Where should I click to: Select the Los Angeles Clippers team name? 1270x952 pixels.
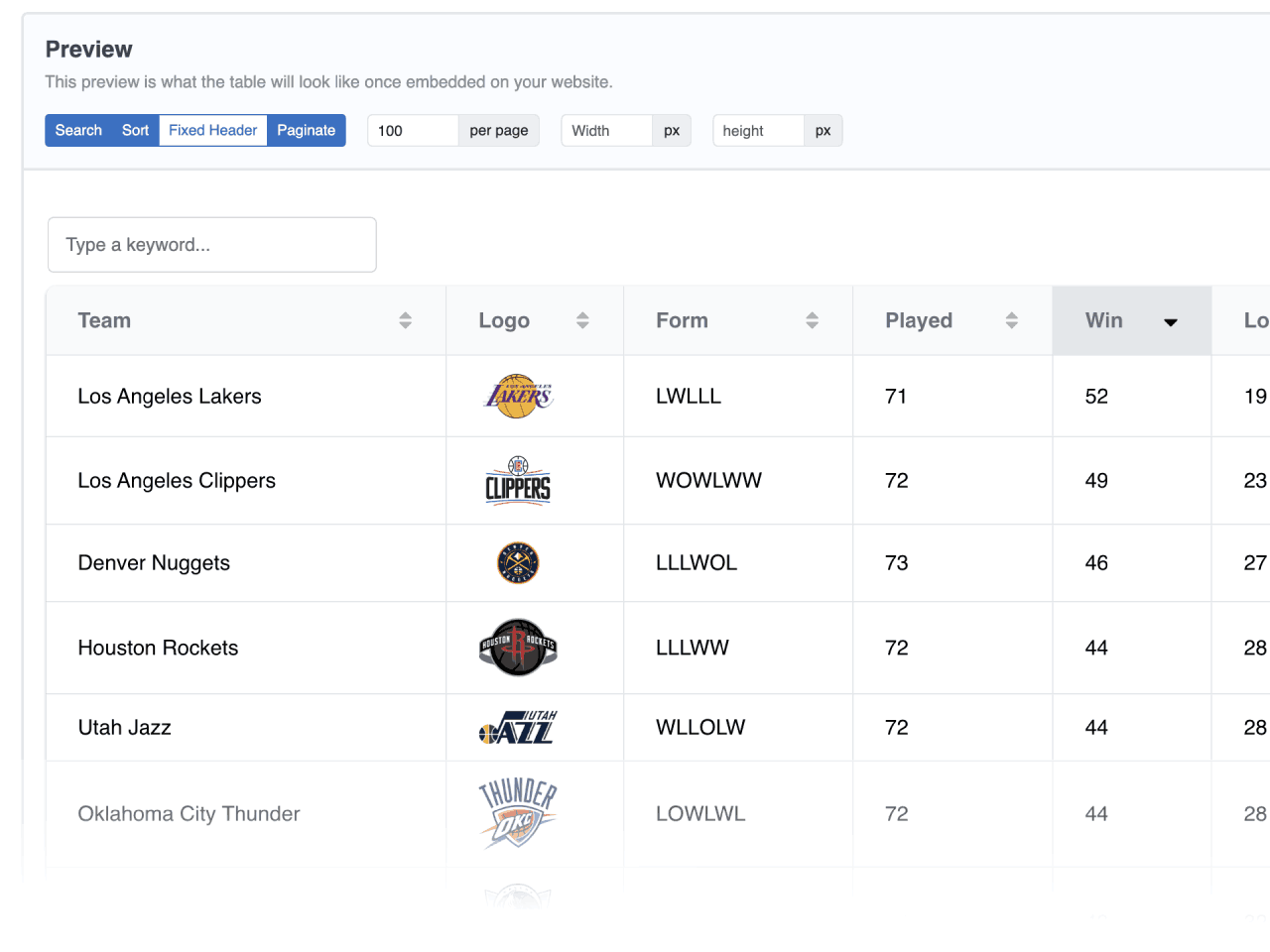click(177, 481)
